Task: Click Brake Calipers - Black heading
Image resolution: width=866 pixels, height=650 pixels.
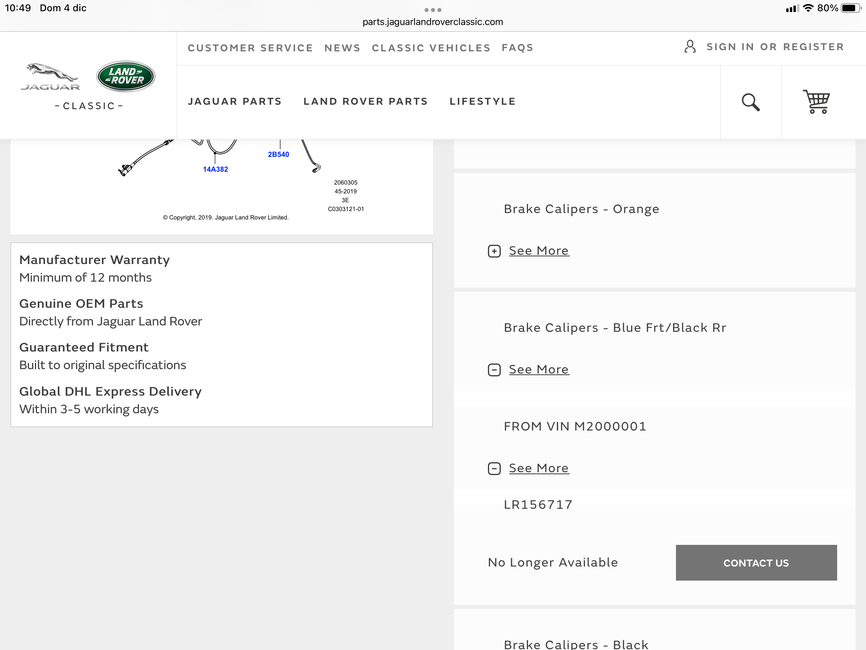Action: pyautogui.click(x=576, y=644)
